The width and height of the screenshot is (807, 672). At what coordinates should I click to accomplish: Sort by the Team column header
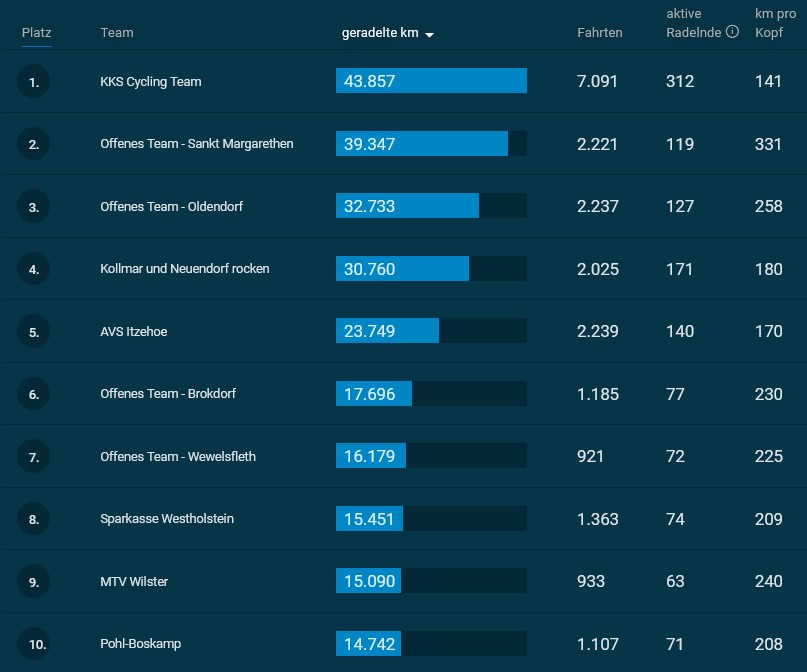[x=117, y=32]
